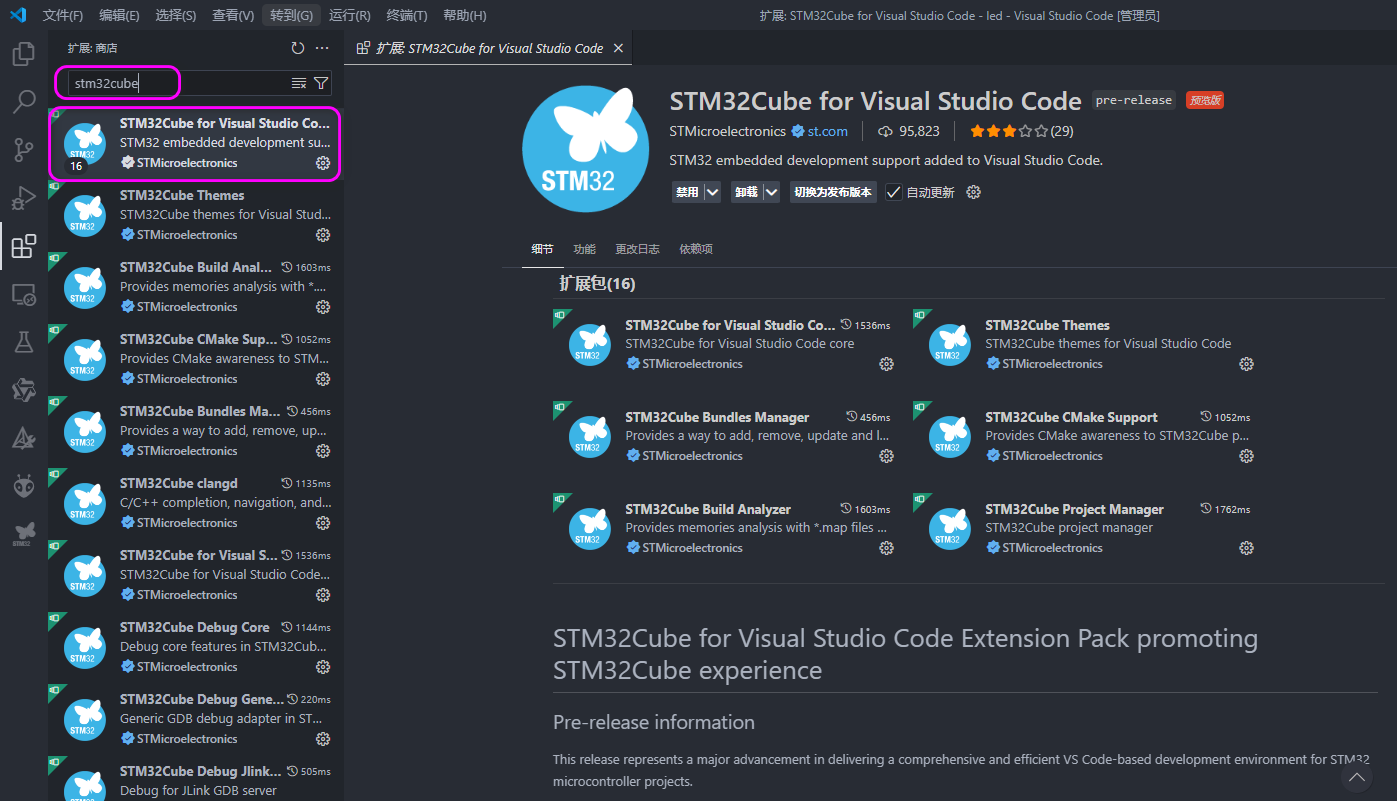Viewport: 1397px width, 801px height.
Task: Open gear menu for STM32Cube clangd list item
Action: (x=323, y=523)
